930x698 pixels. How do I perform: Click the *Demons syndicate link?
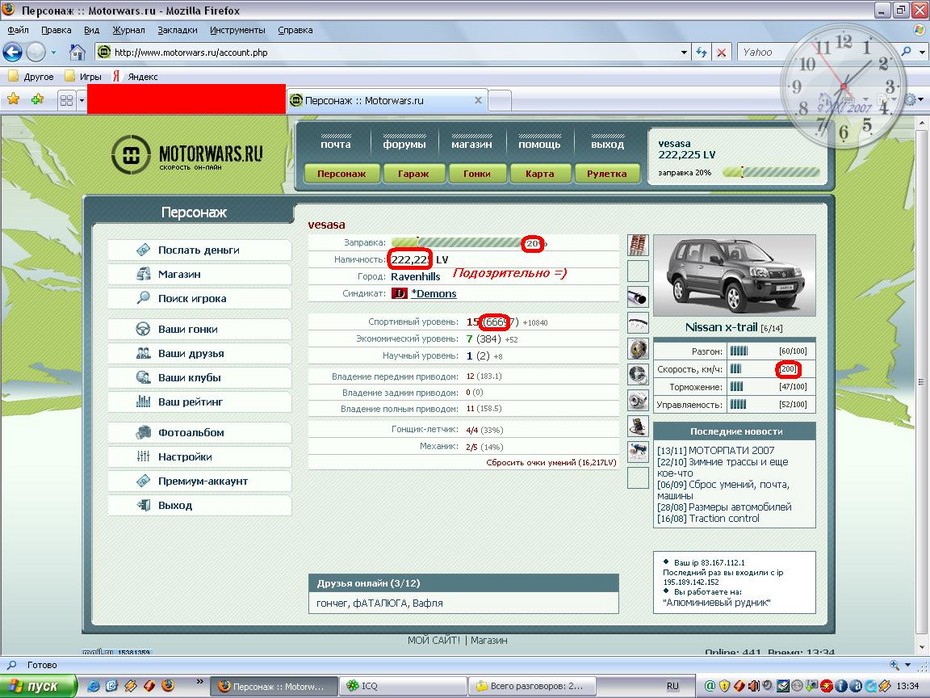pos(434,294)
